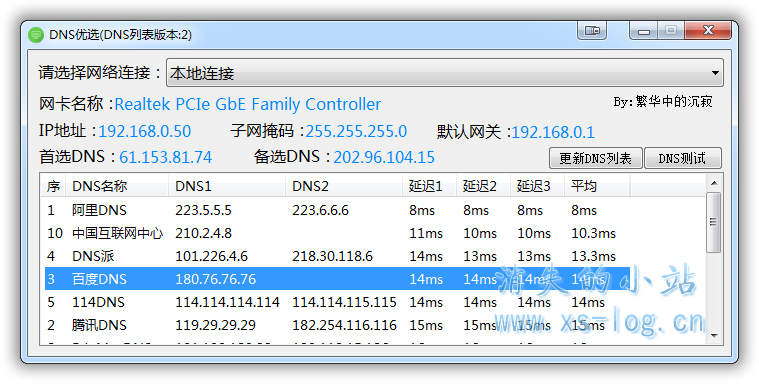Sort by the 平均 column header
Screen dimensions: 759x384
tap(597, 186)
